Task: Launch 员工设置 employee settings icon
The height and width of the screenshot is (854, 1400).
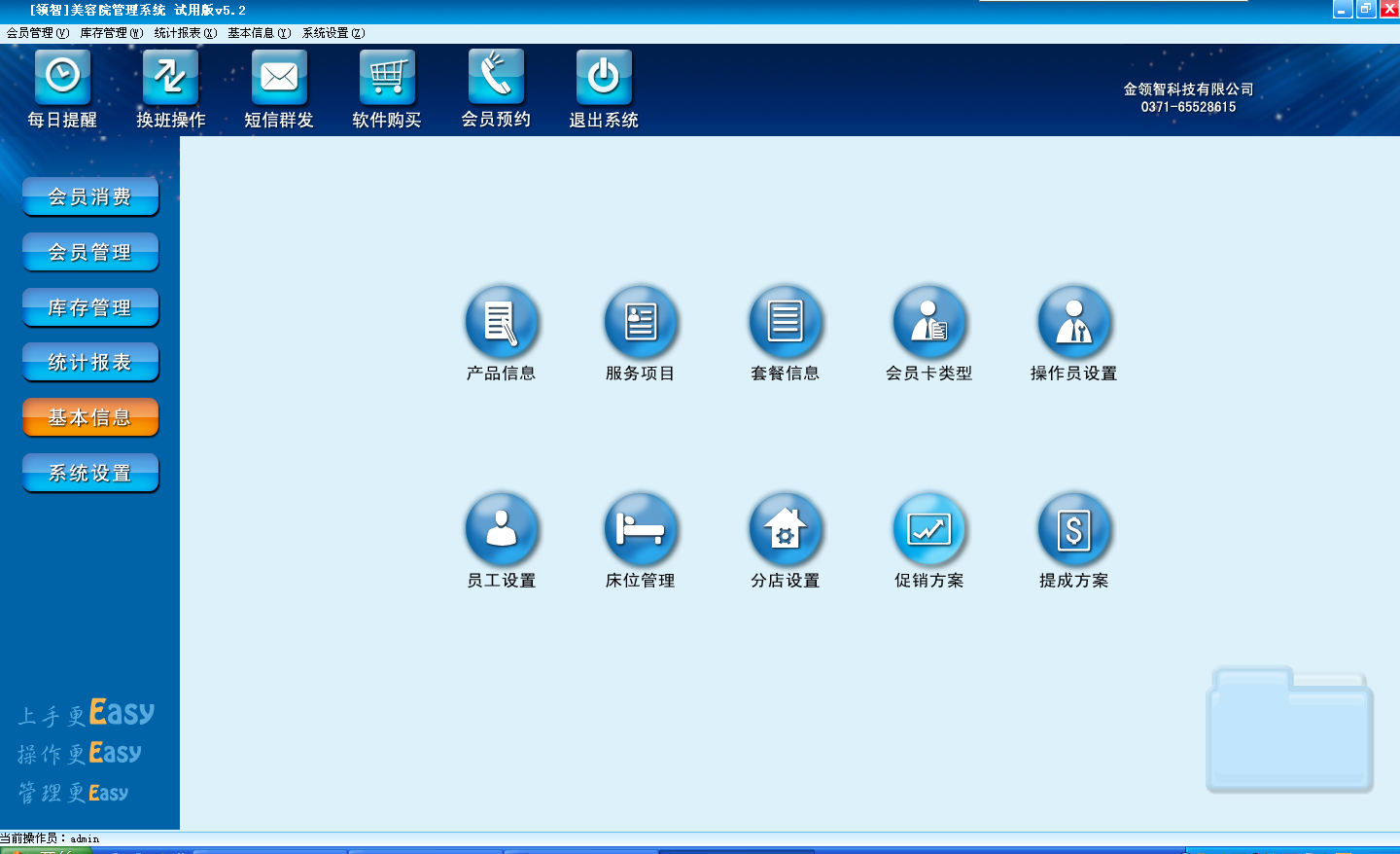Action: [502, 529]
